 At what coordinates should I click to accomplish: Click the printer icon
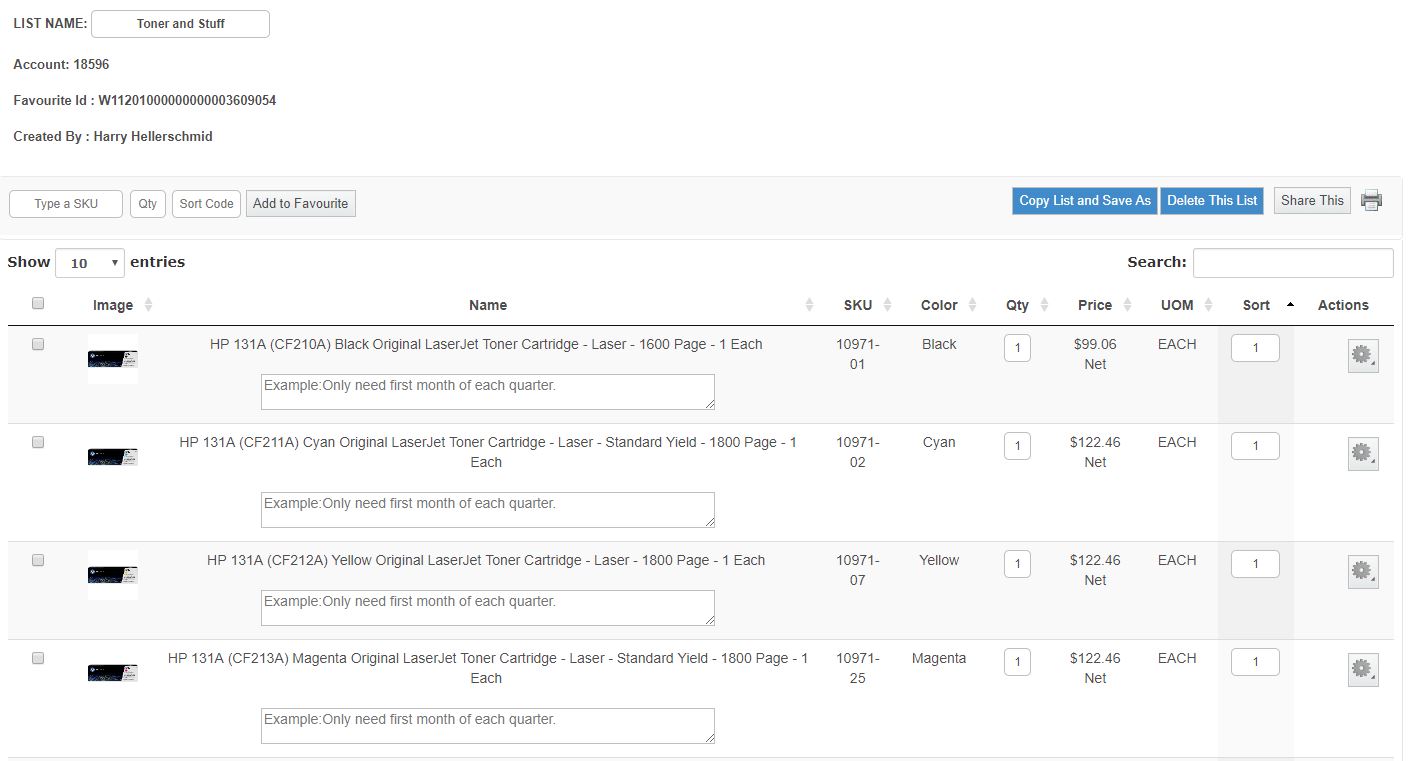pos(1372,200)
